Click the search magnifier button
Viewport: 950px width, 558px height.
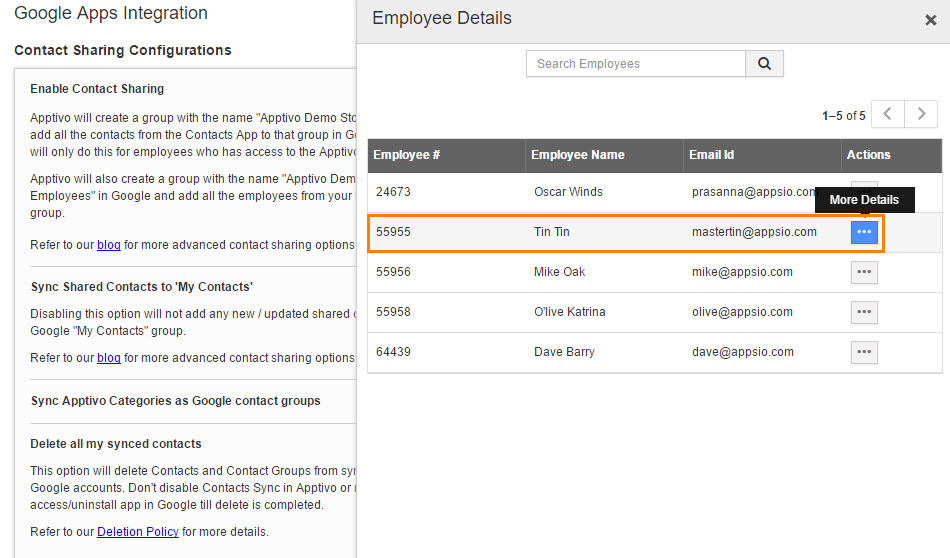tap(764, 64)
